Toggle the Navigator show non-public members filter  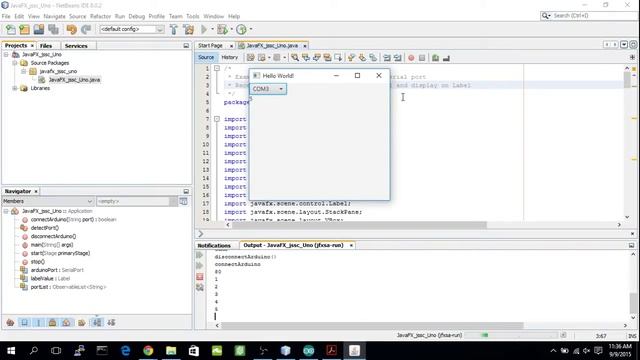(x=53, y=323)
